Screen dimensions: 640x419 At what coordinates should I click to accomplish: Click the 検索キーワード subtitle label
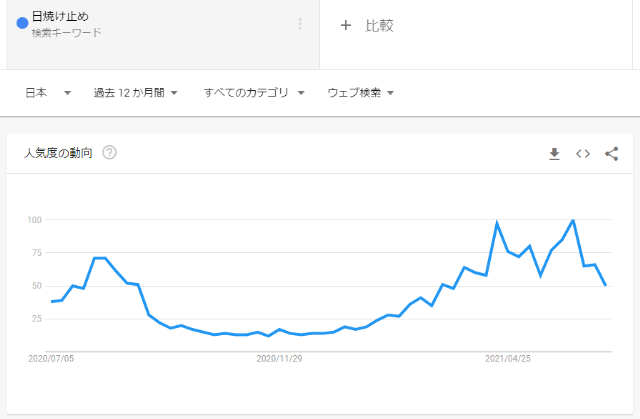[x=66, y=33]
